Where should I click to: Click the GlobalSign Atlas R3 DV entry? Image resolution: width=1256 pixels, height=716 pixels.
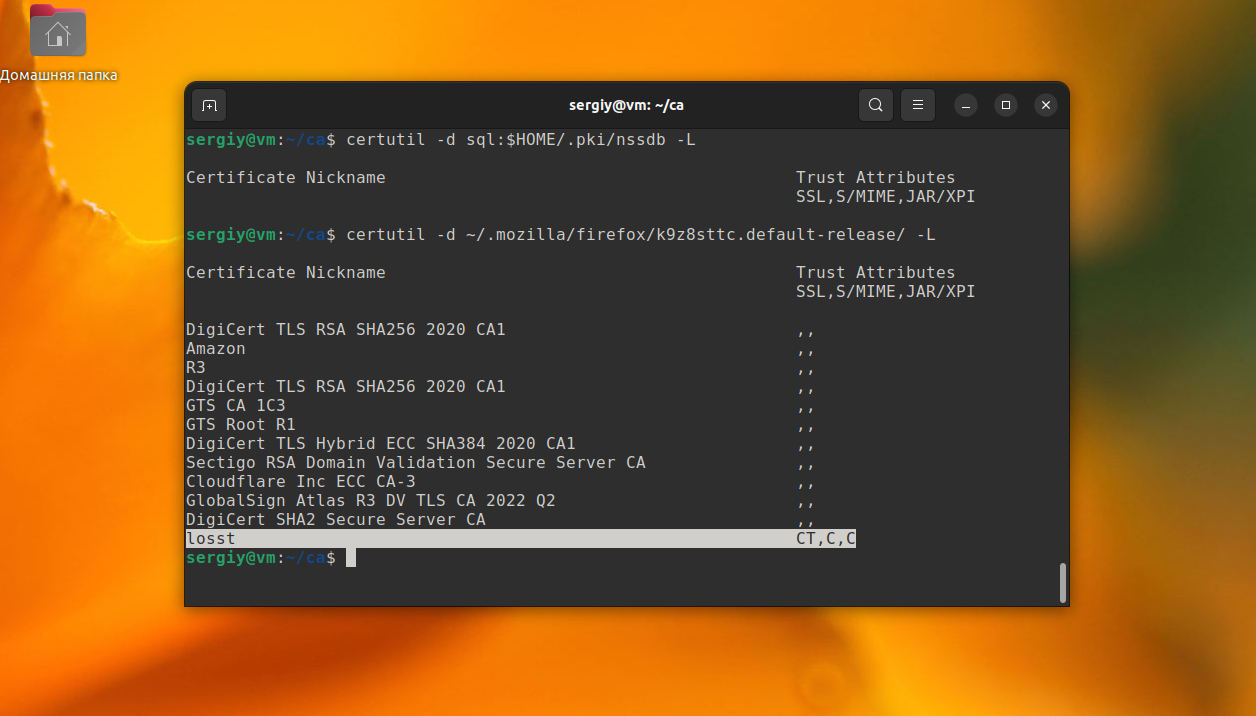(x=370, y=500)
